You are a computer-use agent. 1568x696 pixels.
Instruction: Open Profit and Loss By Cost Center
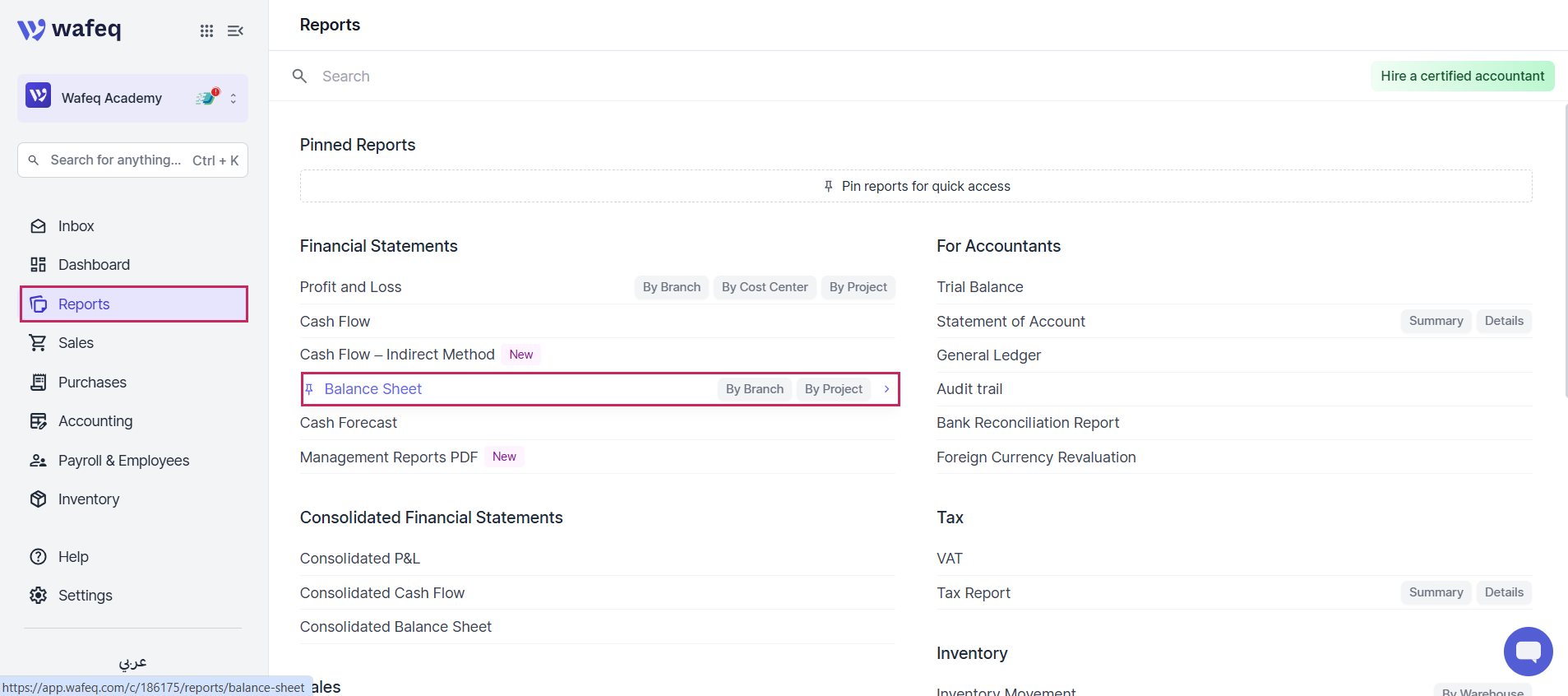(765, 287)
